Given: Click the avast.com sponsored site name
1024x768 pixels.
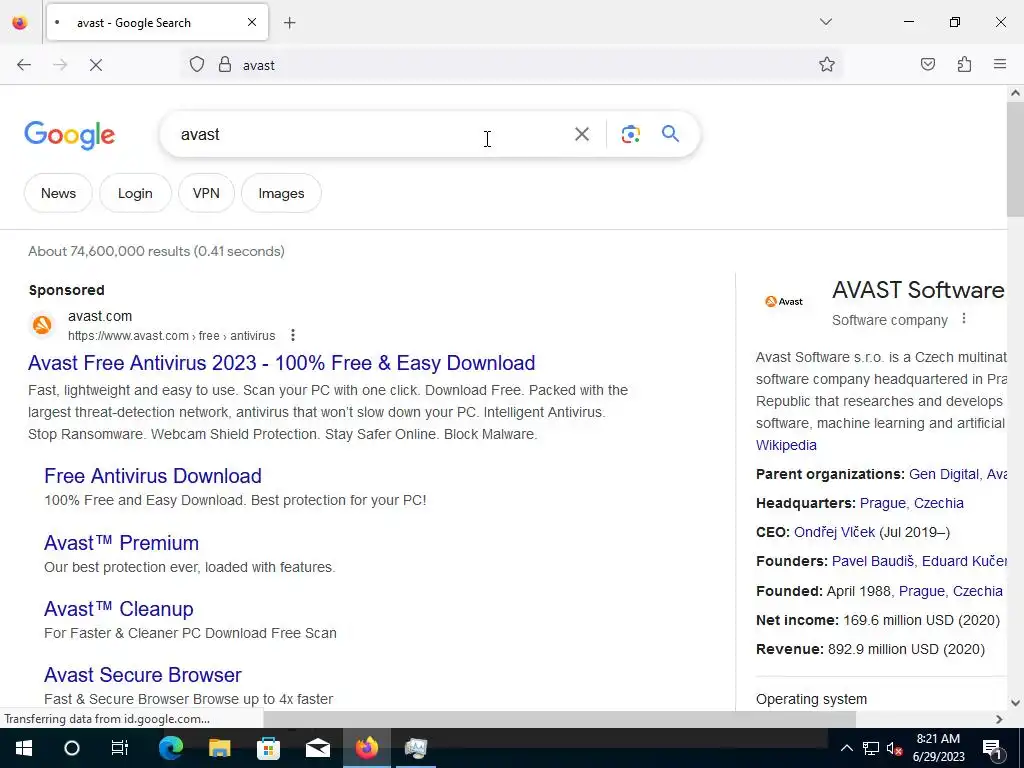Looking at the screenshot, I should coord(100,317).
